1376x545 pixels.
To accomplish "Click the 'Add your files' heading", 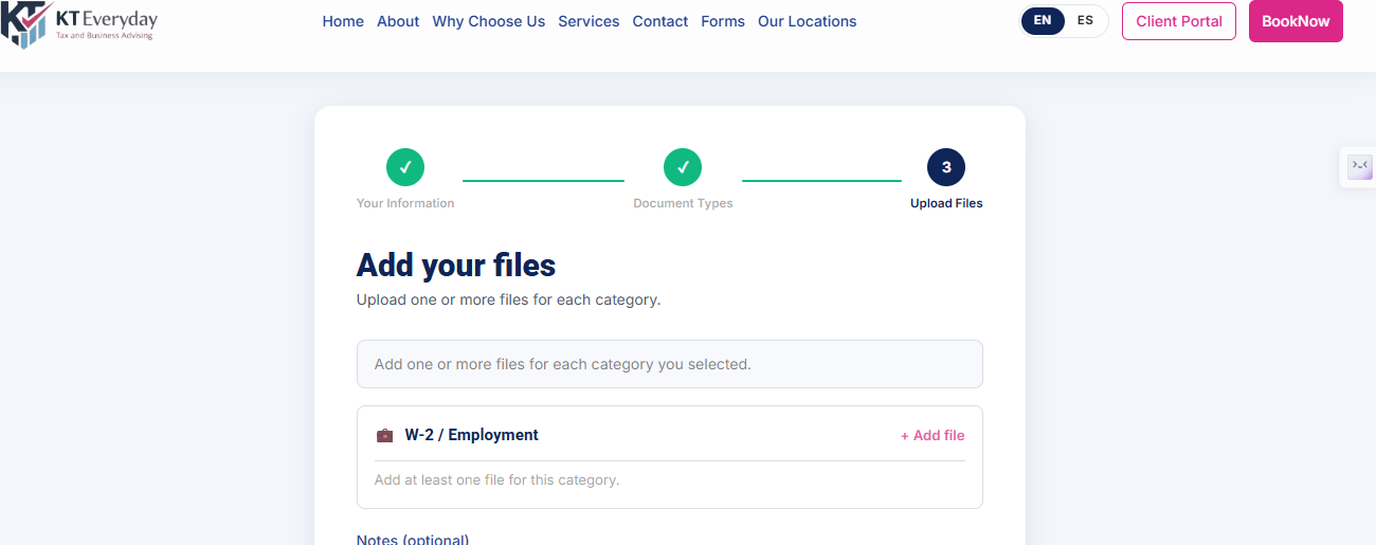I will pyautogui.click(x=456, y=265).
